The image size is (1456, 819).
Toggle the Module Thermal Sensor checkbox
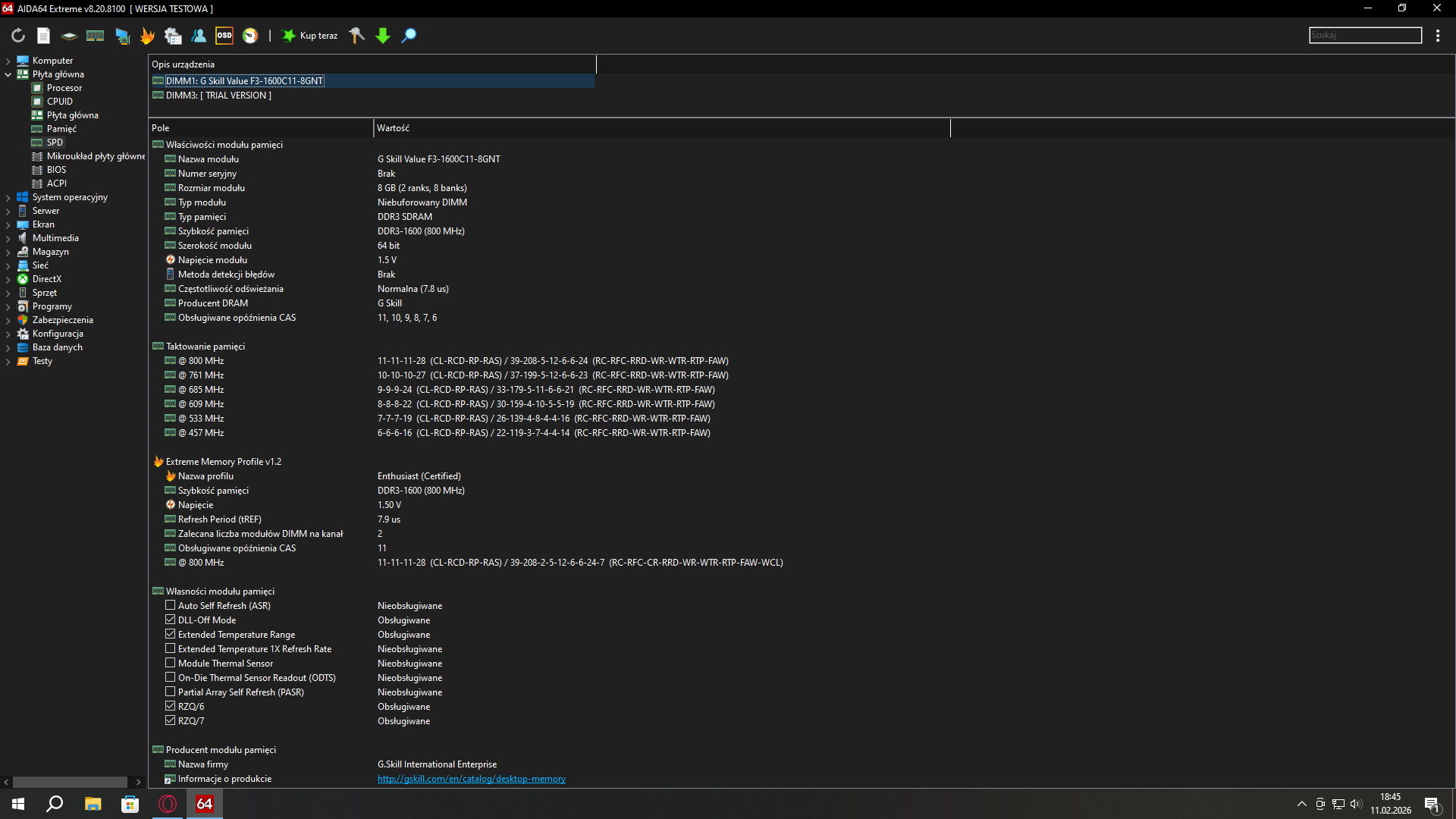coord(170,663)
